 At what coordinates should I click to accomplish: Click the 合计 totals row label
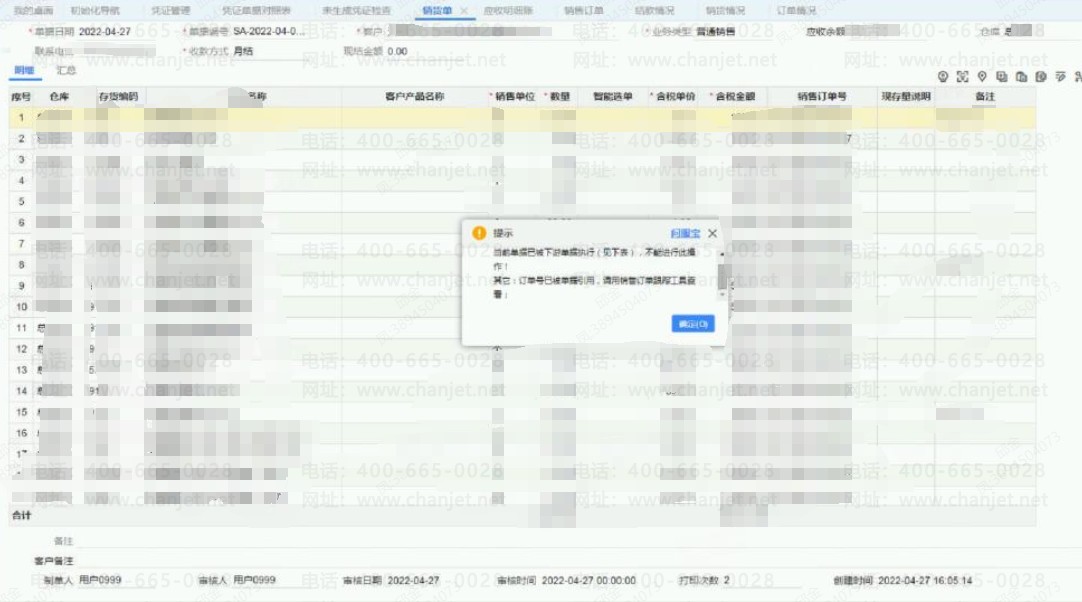(21, 515)
